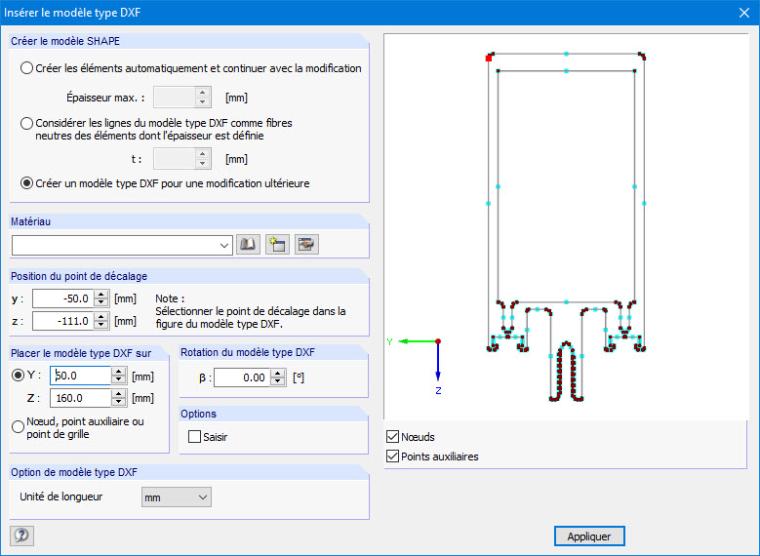Adjust the placement Y spinner at 50.0
The height and width of the screenshot is (556, 760).
pos(119,376)
